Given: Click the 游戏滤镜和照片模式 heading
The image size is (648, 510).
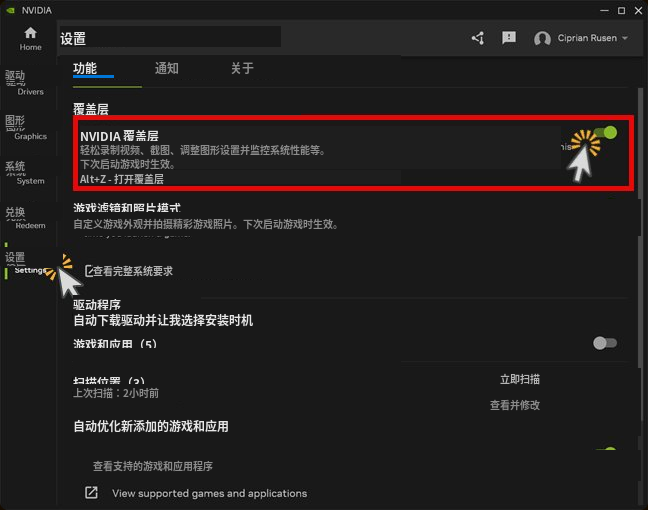Looking at the screenshot, I should coord(127,207).
